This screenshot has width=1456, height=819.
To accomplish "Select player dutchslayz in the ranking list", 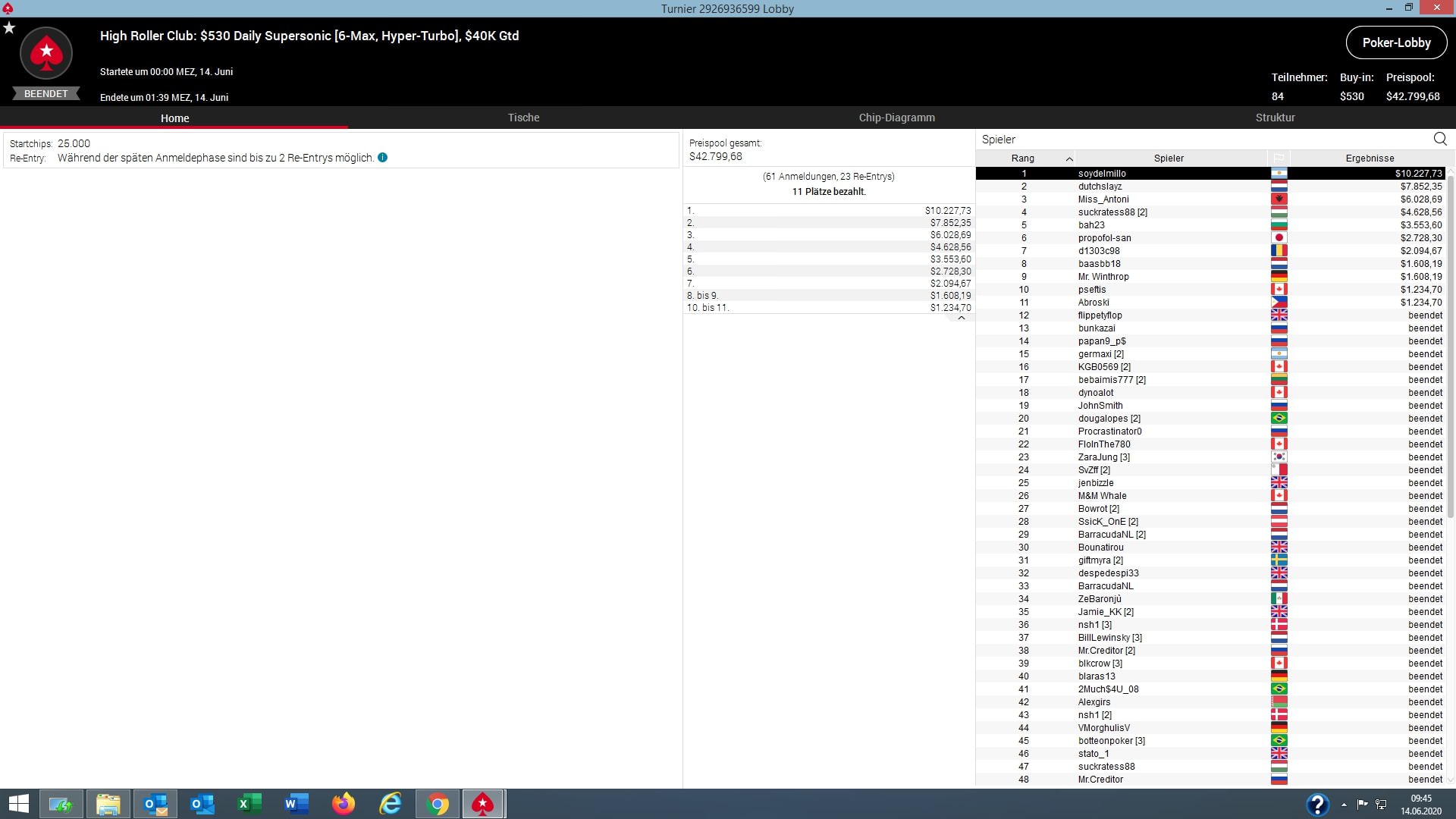I will (1100, 187).
